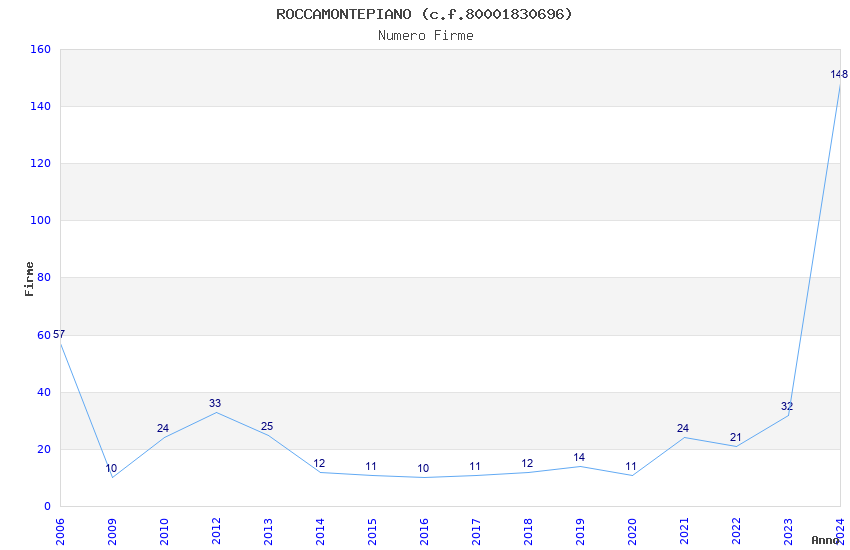Select the y-axis tick label 140
The height and width of the screenshot is (550, 850).
(x=41, y=106)
